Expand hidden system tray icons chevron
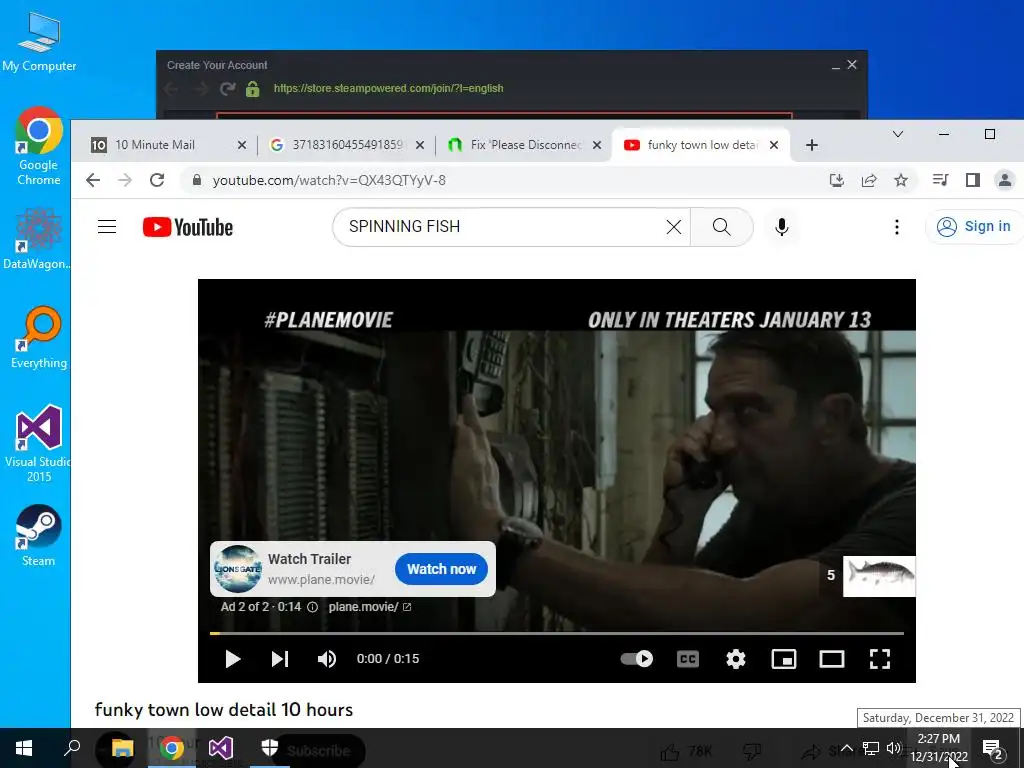This screenshot has height=768, width=1024. coord(846,748)
